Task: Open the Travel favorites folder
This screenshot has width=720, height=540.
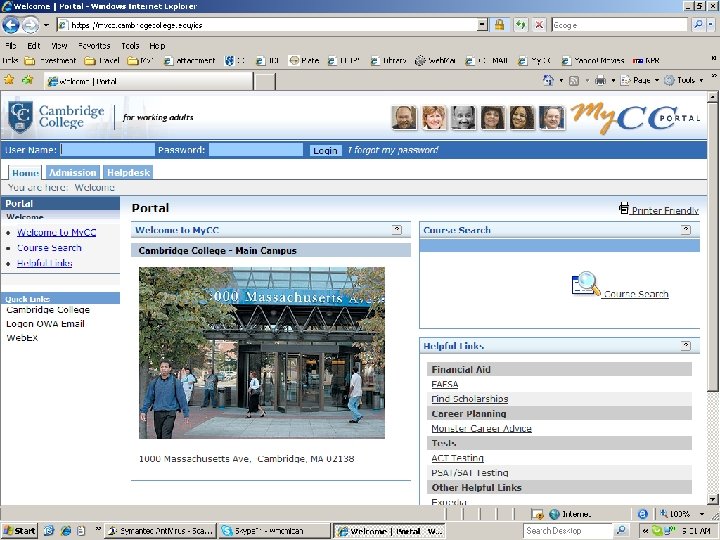Action: (102, 61)
